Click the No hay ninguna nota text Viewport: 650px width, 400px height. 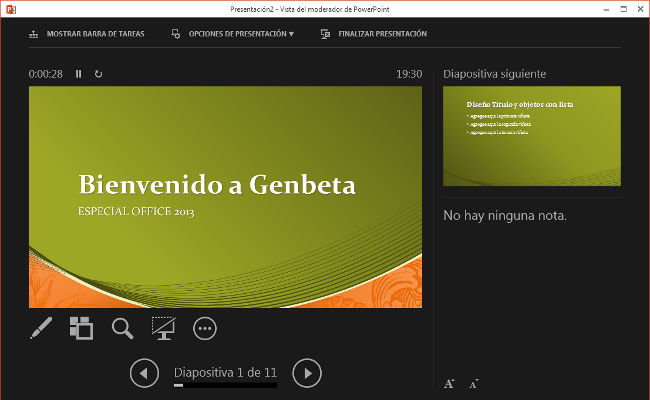(x=505, y=216)
